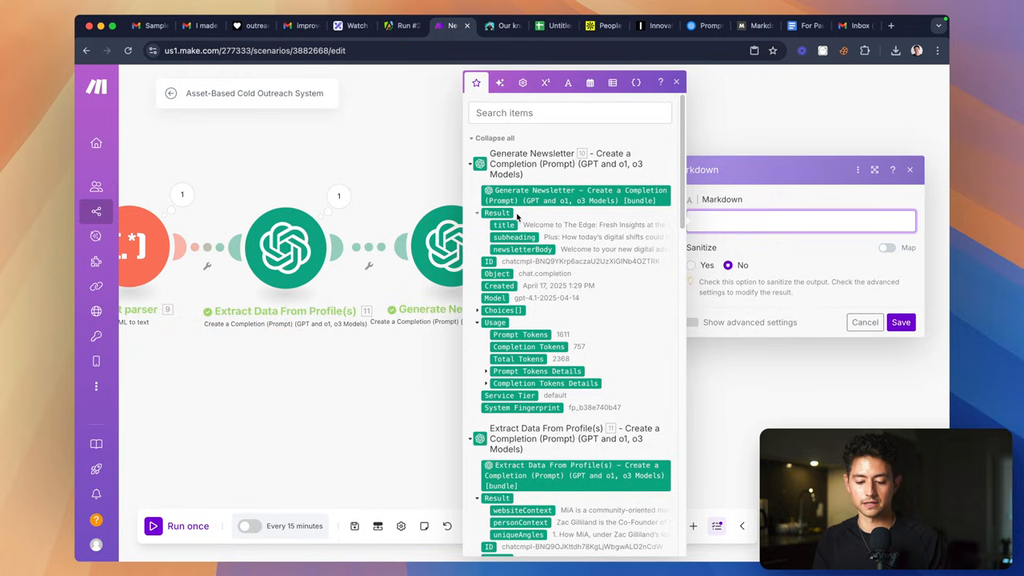Switch to the math functions X¹ tab

pos(545,82)
